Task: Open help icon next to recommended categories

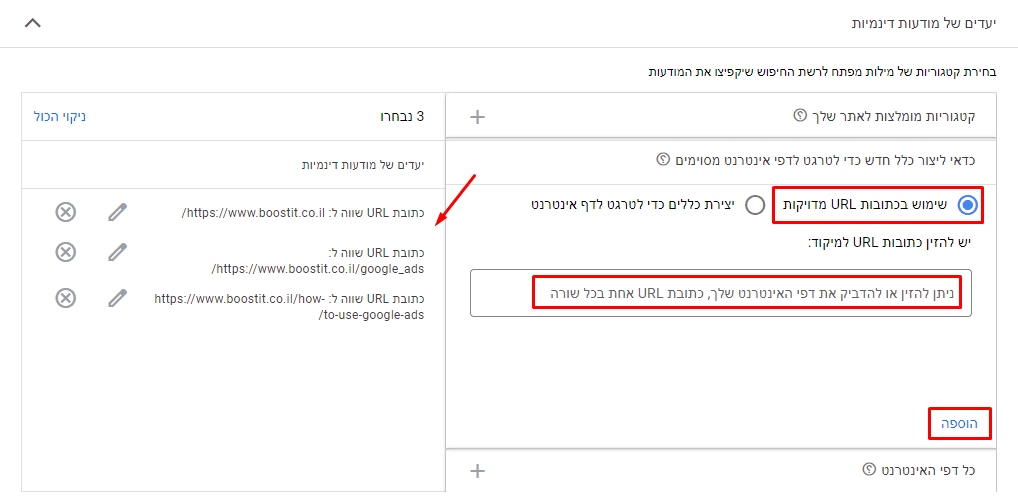Action: pyautogui.click(x=799, y=116)
